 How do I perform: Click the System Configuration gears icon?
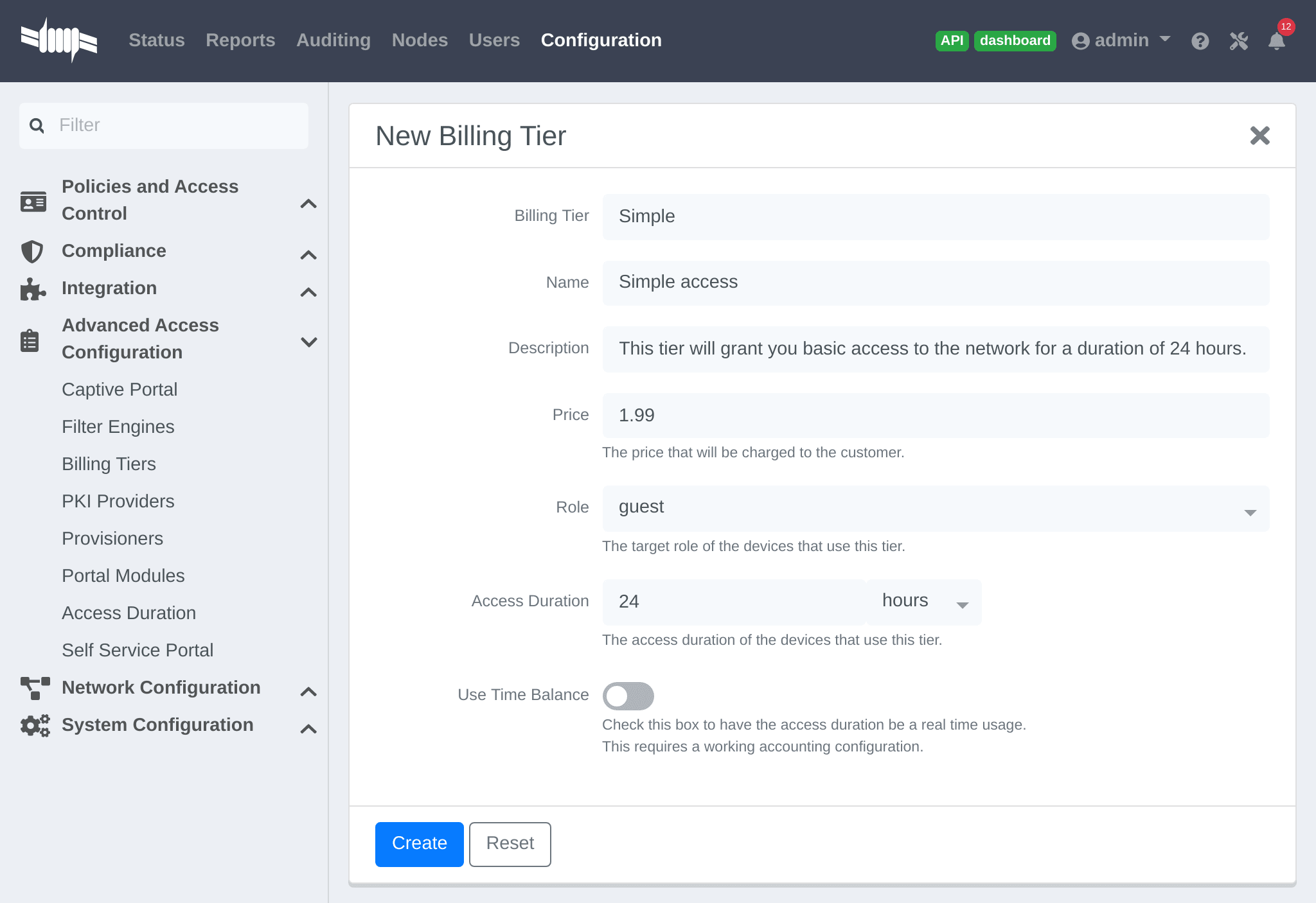tap(35, 725)
